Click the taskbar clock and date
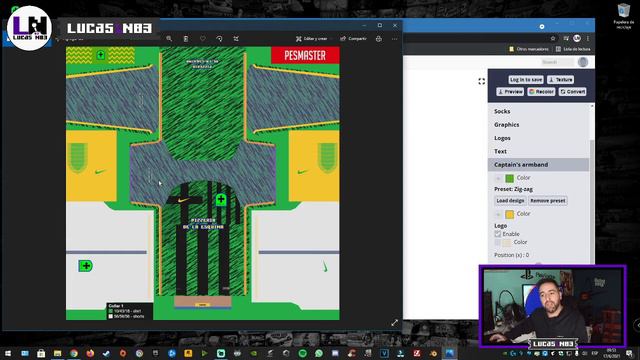The width and height of the screenshot is (640, 360). point(611,353)
